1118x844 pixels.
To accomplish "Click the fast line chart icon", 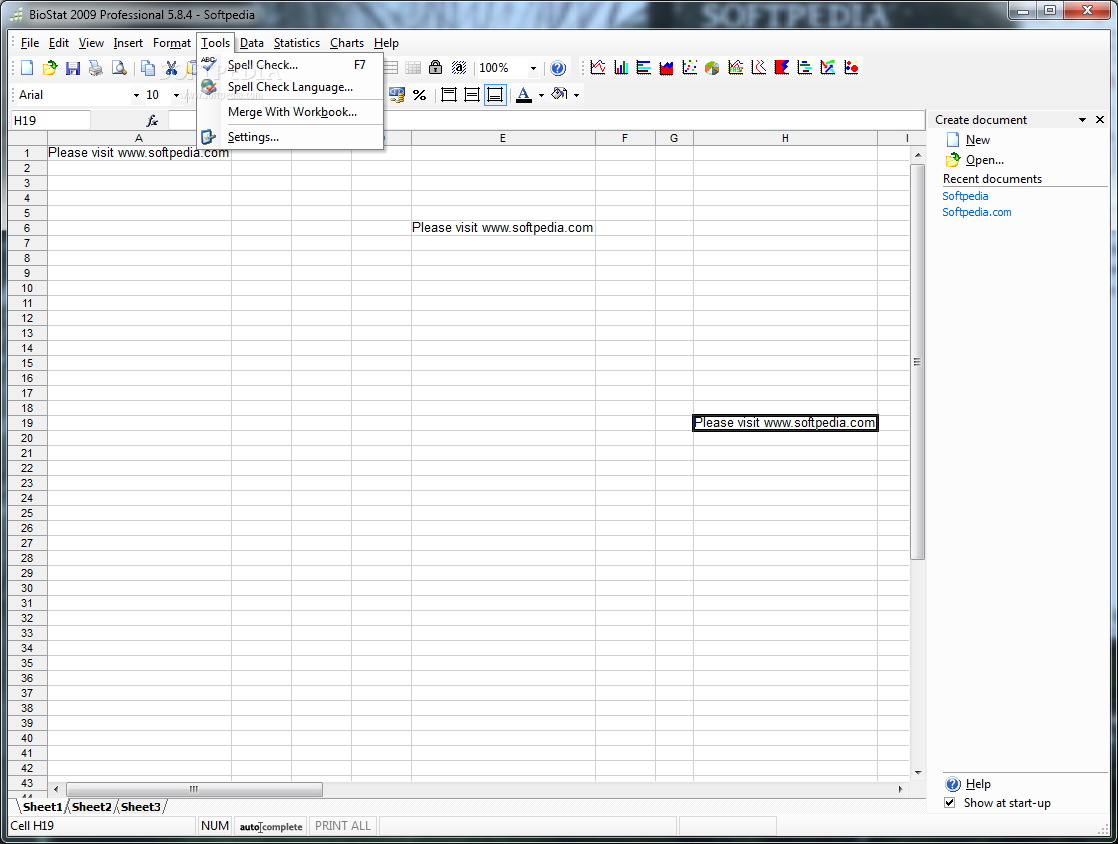I will coord(736,68).
